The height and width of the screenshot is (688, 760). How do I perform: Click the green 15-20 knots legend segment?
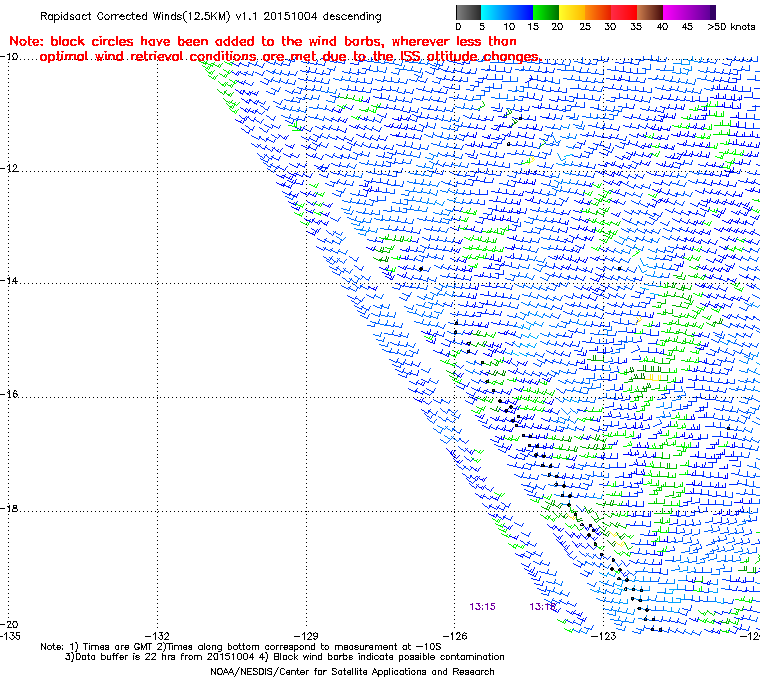click(x=546, y=12)
